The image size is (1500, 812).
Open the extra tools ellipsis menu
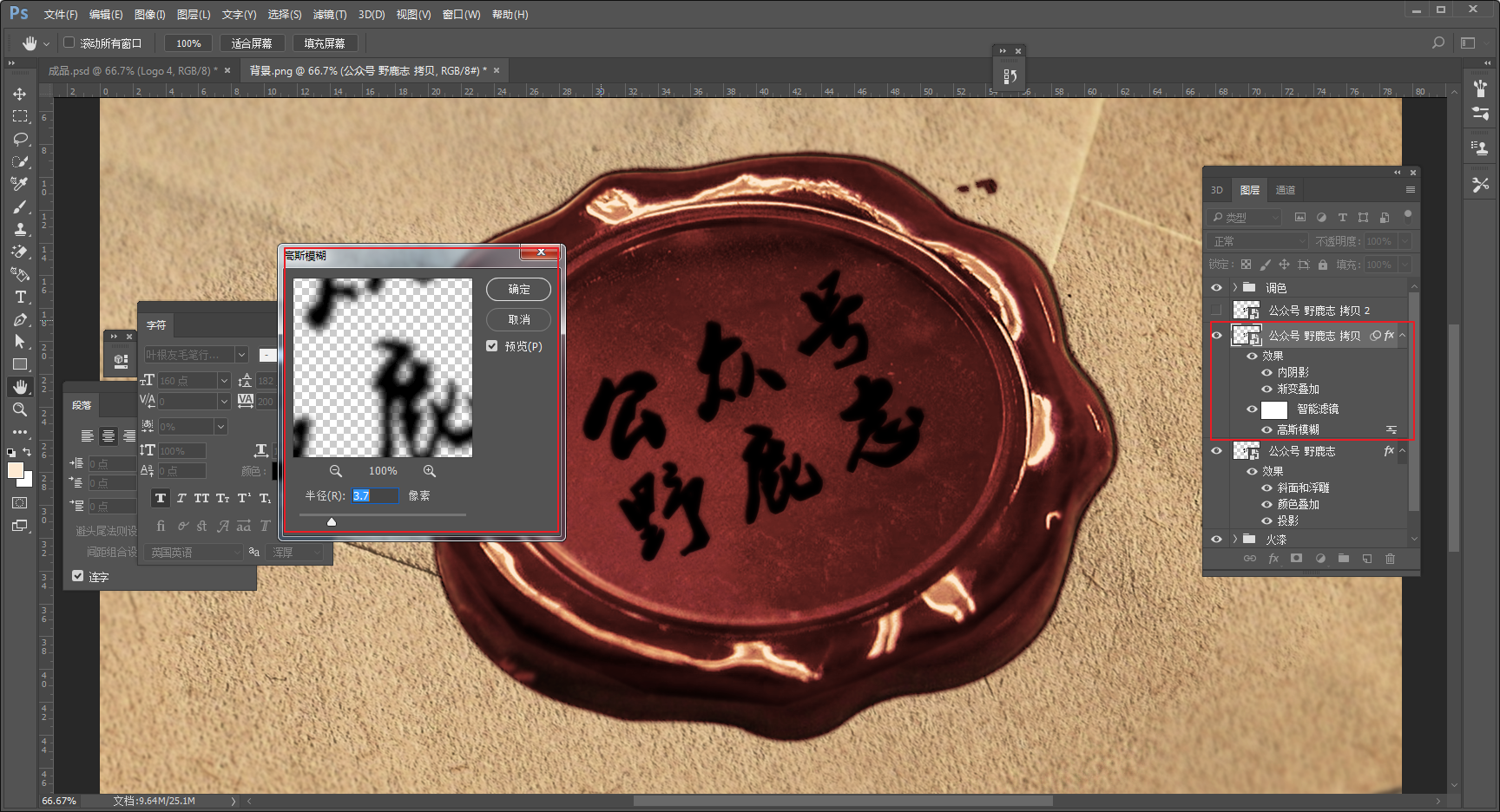coord(19,432)
